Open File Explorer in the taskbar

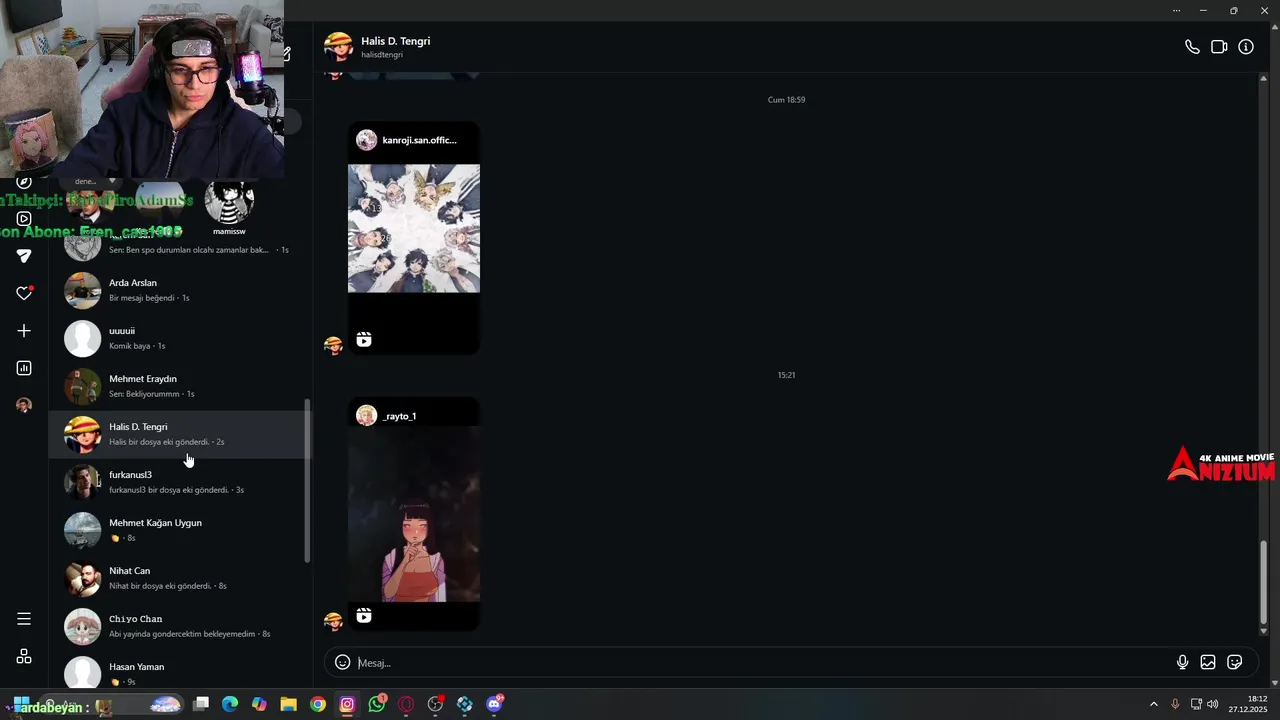(x=288, y=704)
